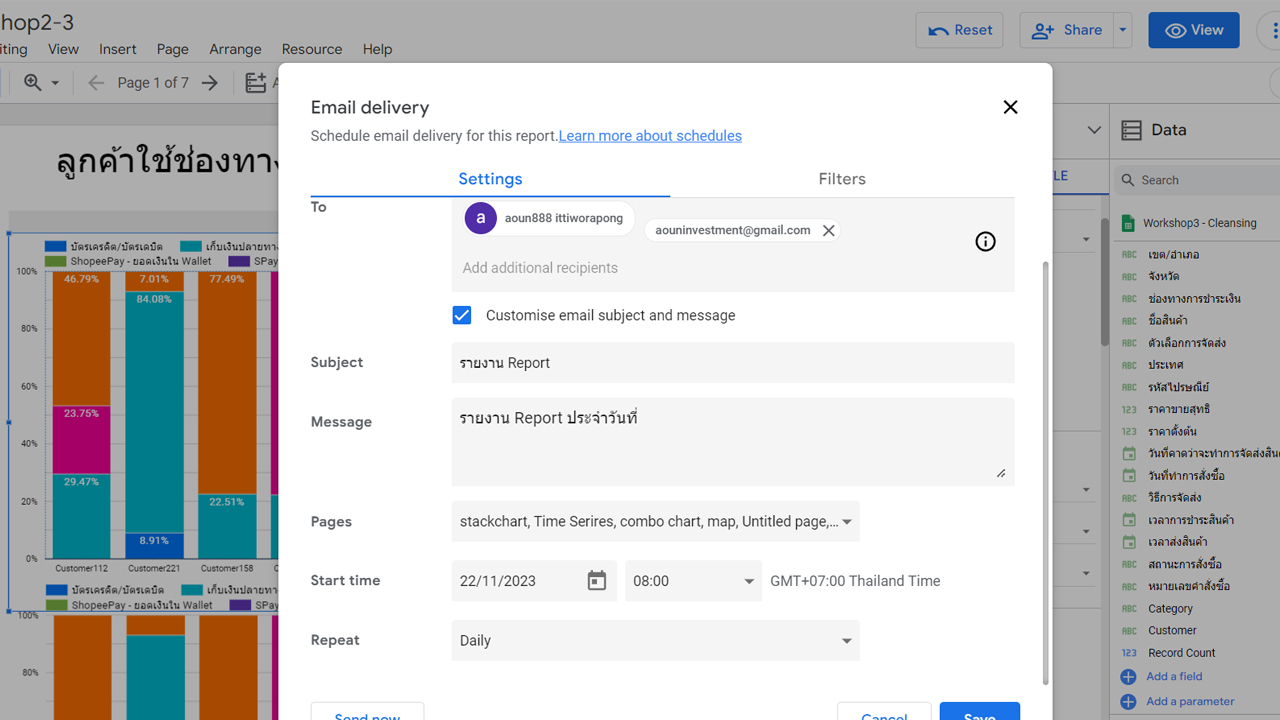Click the recipients info icon
1280x720 pixels.
986,241
